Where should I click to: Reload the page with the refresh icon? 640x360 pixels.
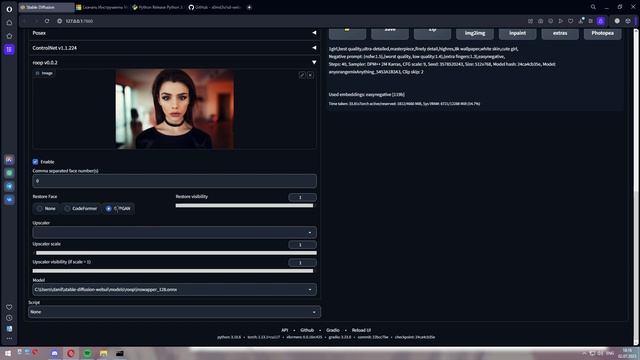(47, 21)
